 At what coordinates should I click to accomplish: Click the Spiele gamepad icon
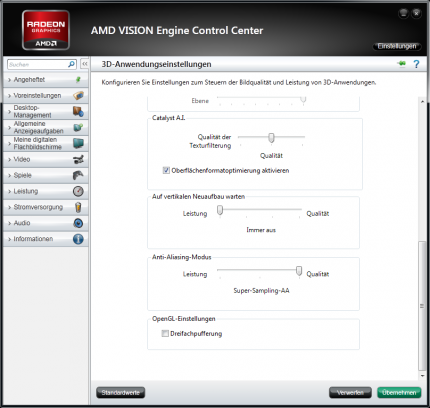pos(78,175)
